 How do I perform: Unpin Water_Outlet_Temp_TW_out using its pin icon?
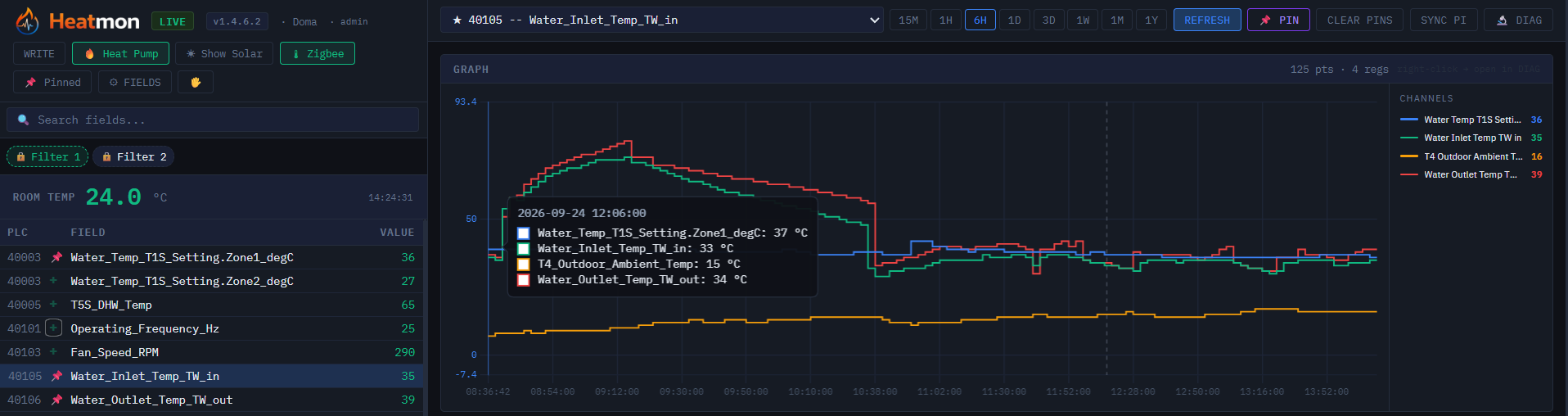(x=56, y=400)
